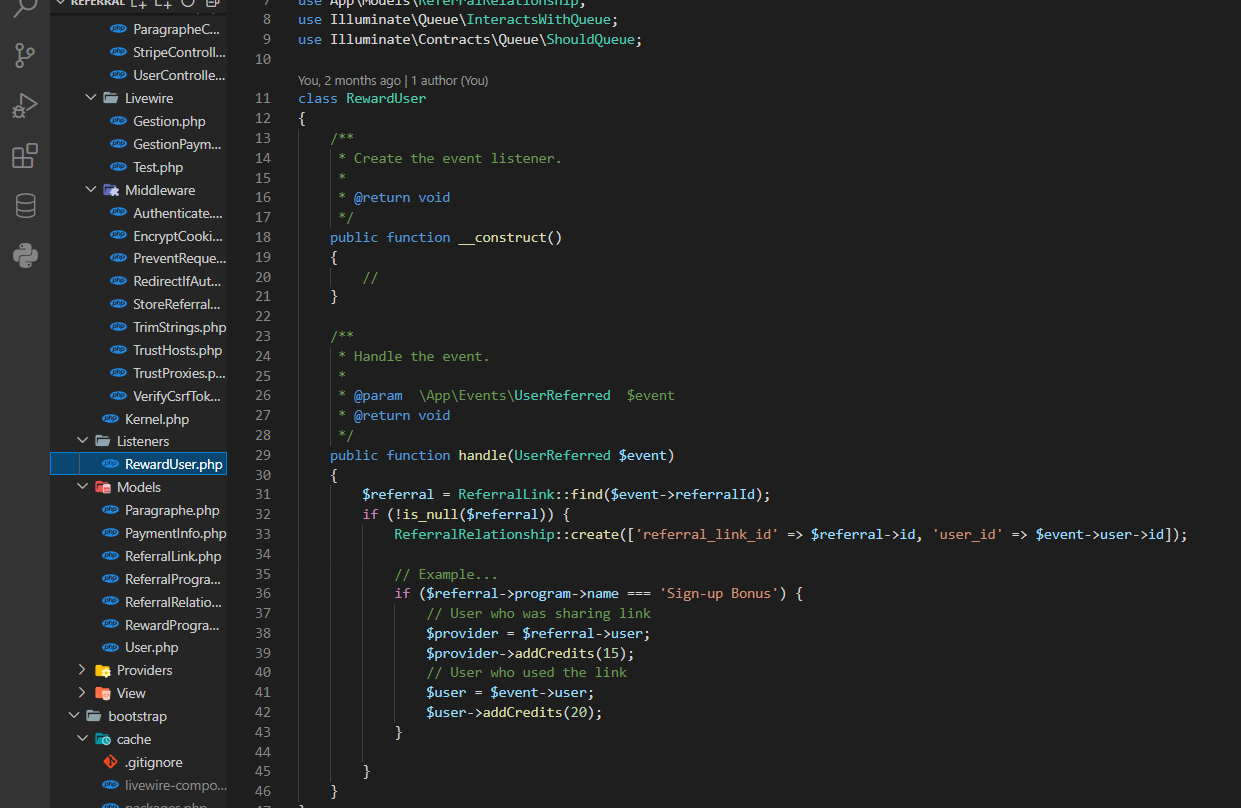
Task: Click the PHP icon of Test.php
Action: 118,167
